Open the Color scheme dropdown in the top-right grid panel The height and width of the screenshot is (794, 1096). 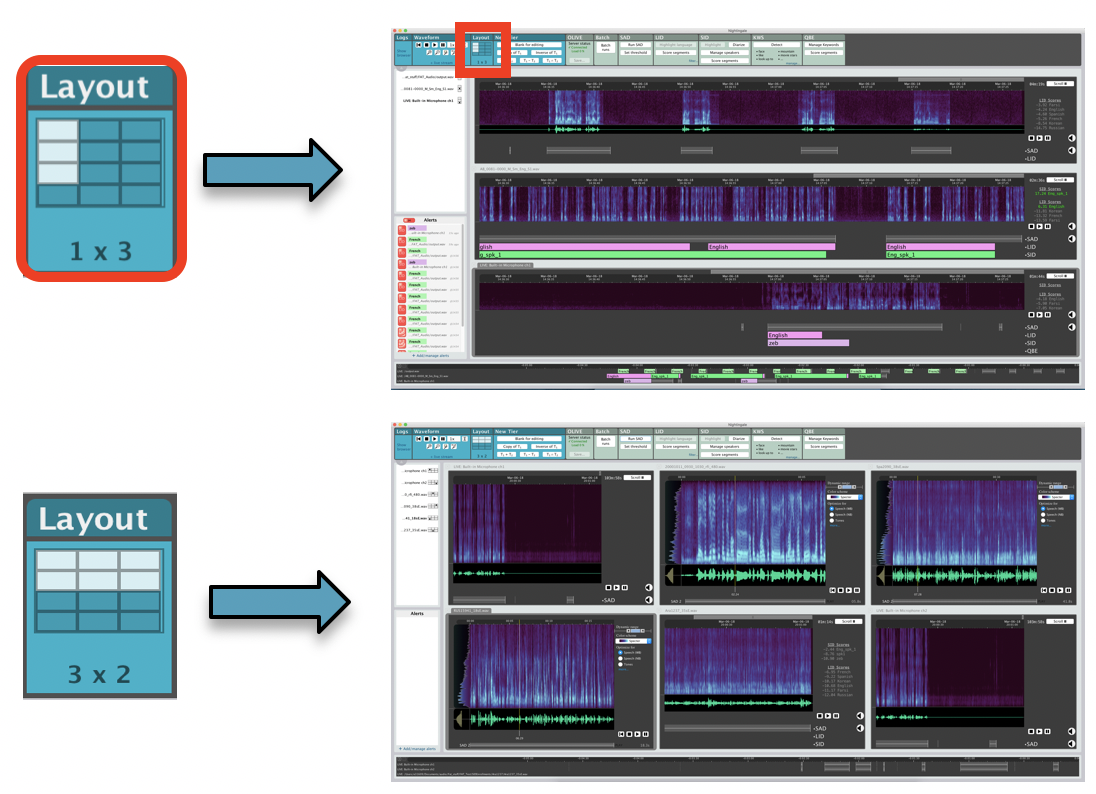1055,496
